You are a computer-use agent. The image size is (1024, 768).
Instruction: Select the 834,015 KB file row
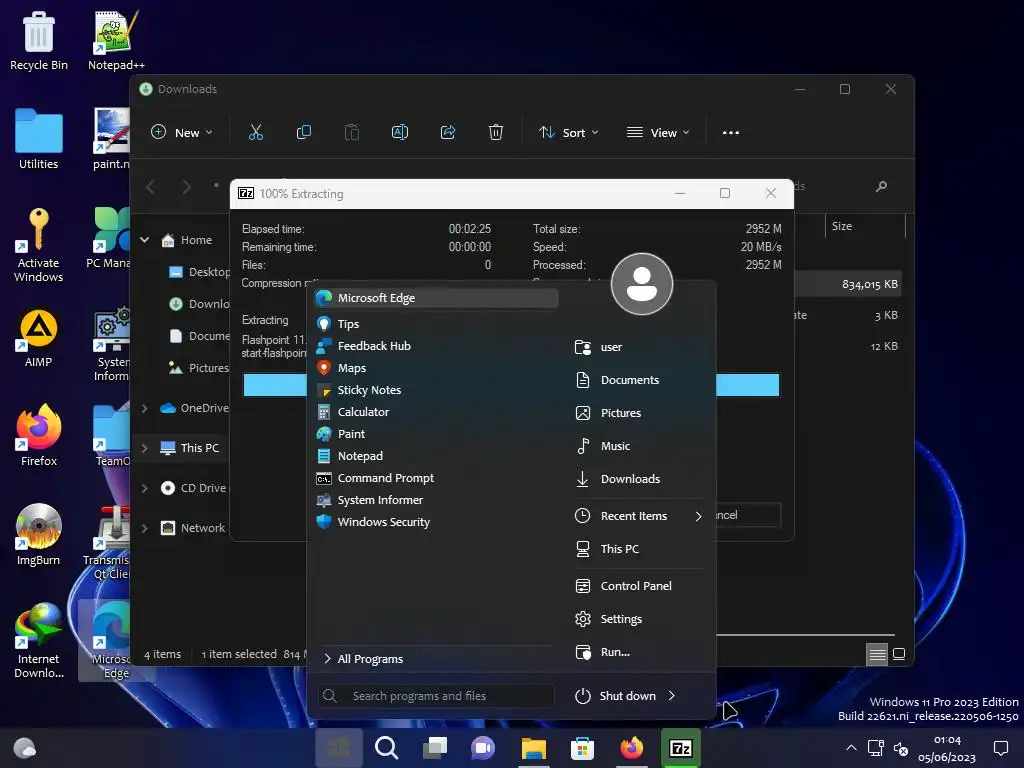pyautogui.click(x=848, y=284)
